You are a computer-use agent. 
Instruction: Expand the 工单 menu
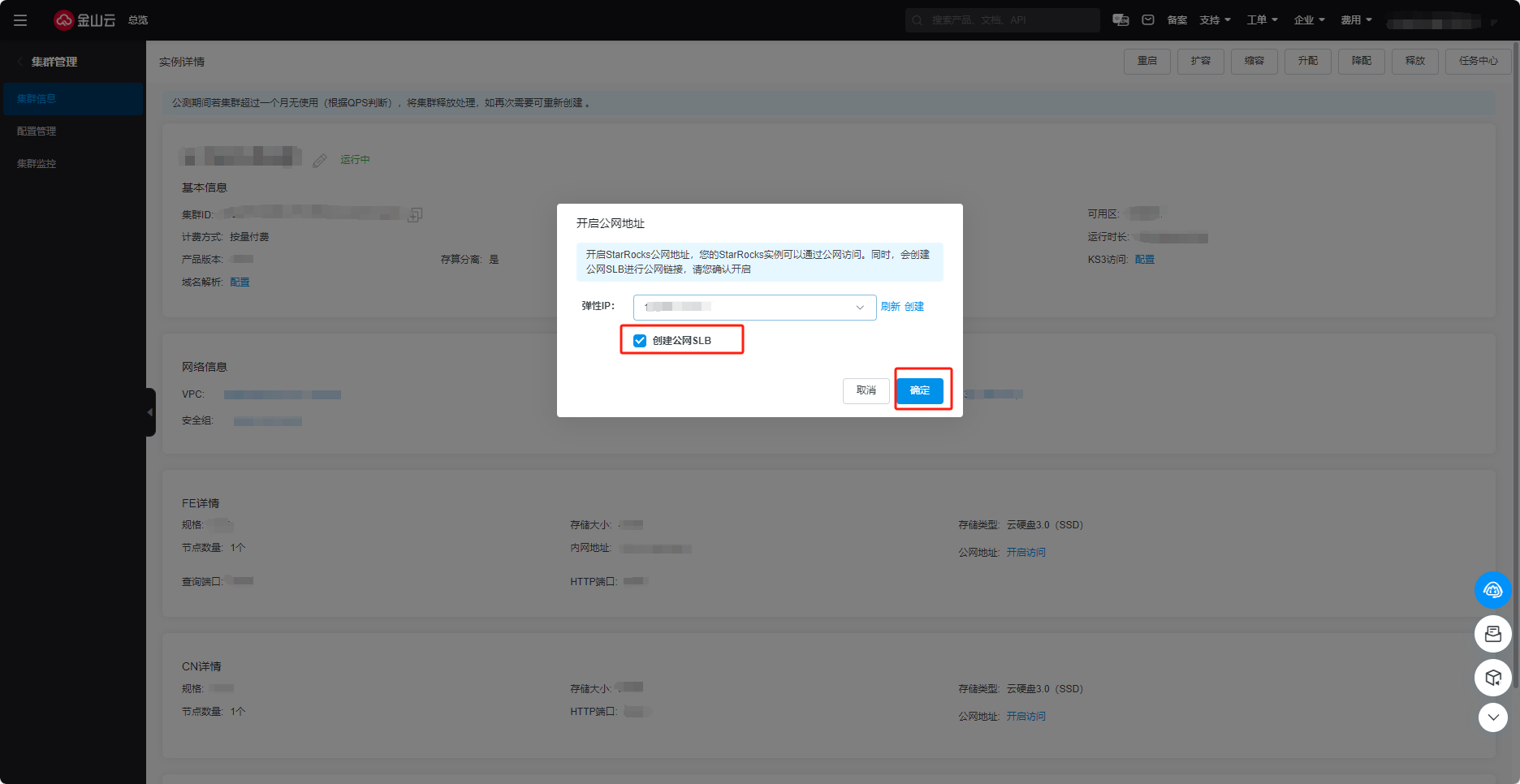pyautogui.click(x=1263, y=20)
